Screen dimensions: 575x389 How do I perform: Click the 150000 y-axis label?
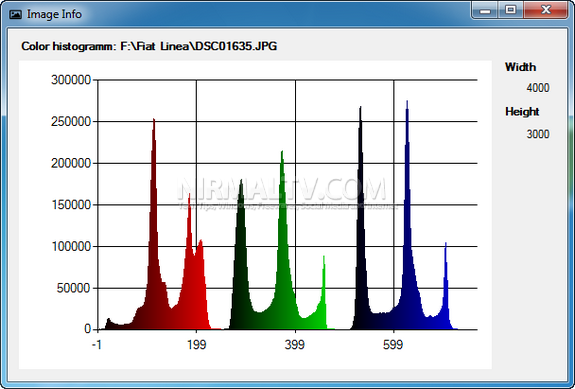pyautogui.click(x=71, y=205)
